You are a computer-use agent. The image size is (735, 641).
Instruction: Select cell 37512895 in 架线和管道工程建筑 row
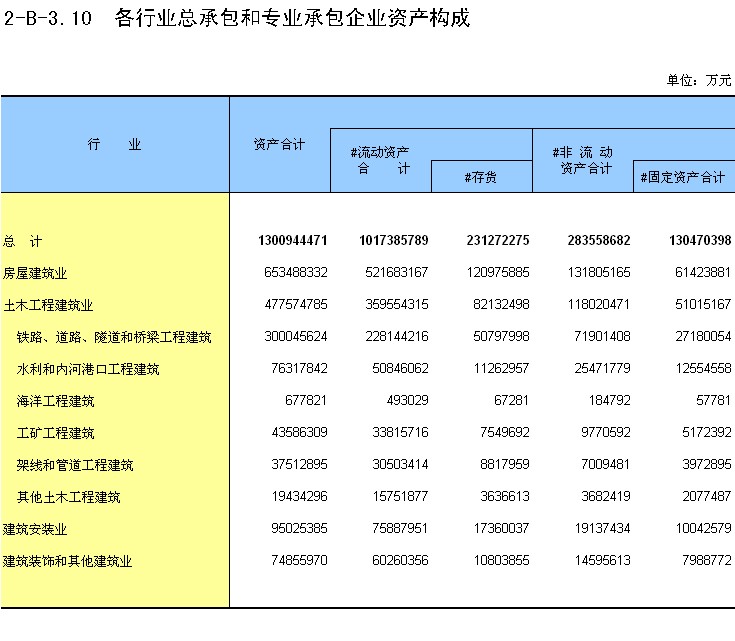(299, 464)
